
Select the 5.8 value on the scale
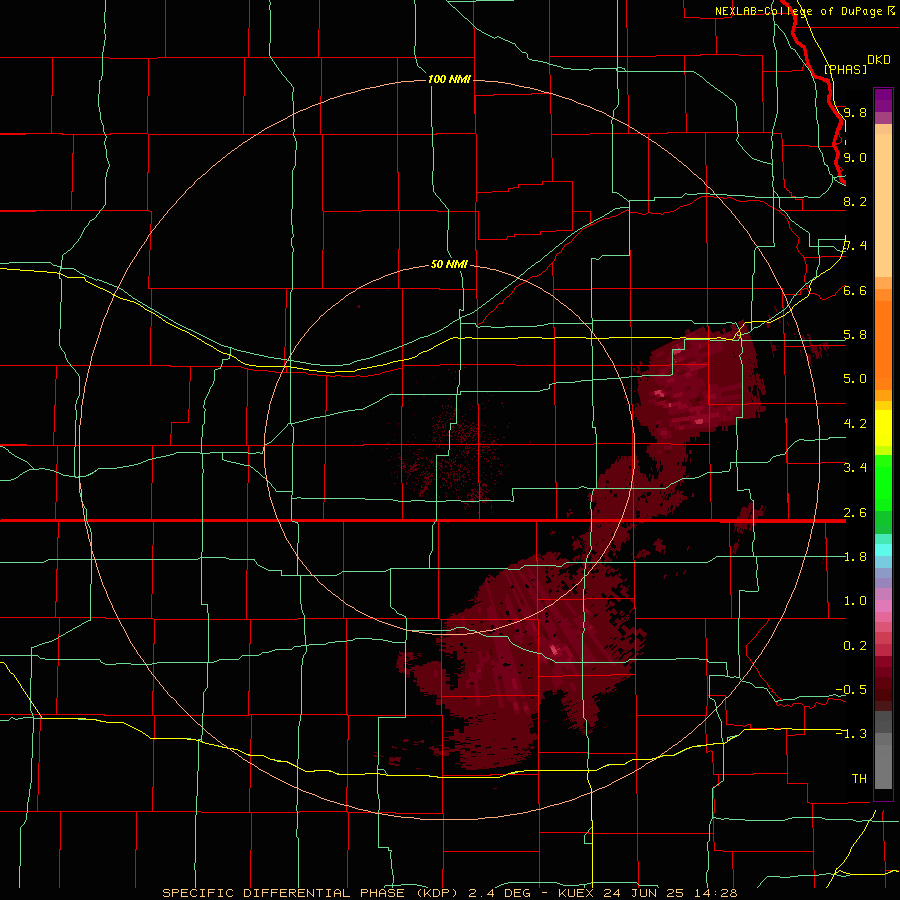pos(855,335)
